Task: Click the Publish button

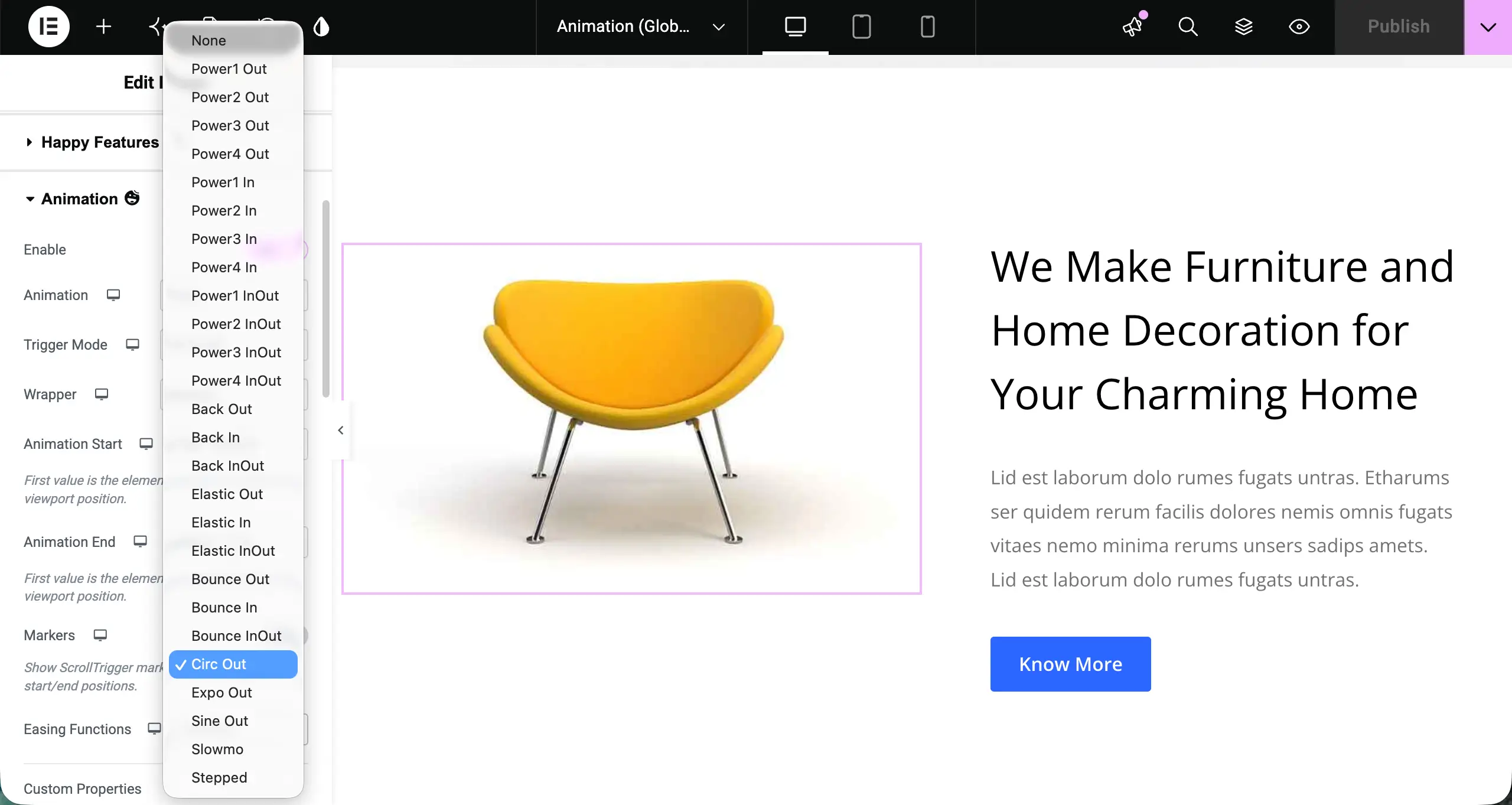Action: coord(1399,27)
